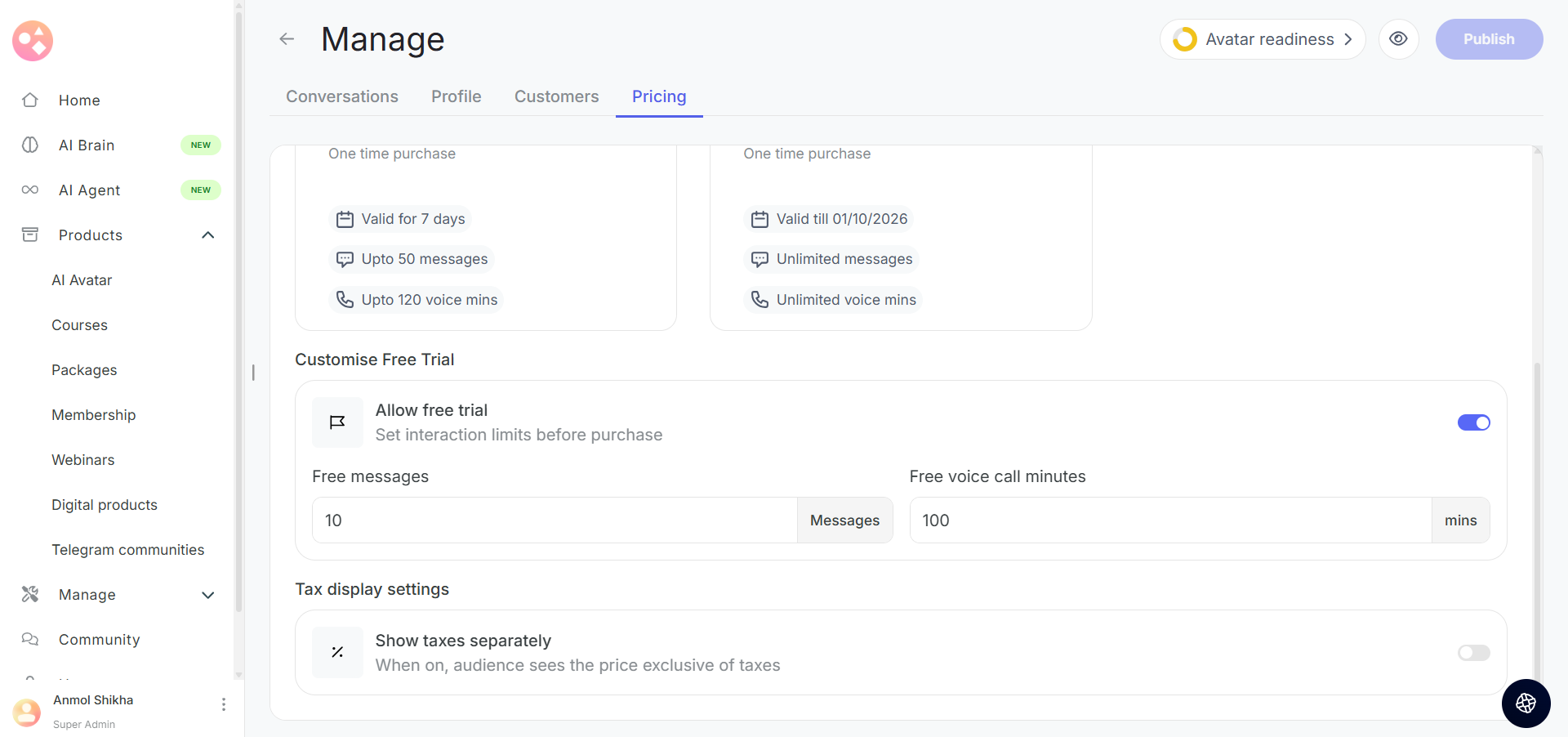Screen dimensions: 1568x737
Task: Disable the Allow free trial toggle
Action: coord(1473,422)
